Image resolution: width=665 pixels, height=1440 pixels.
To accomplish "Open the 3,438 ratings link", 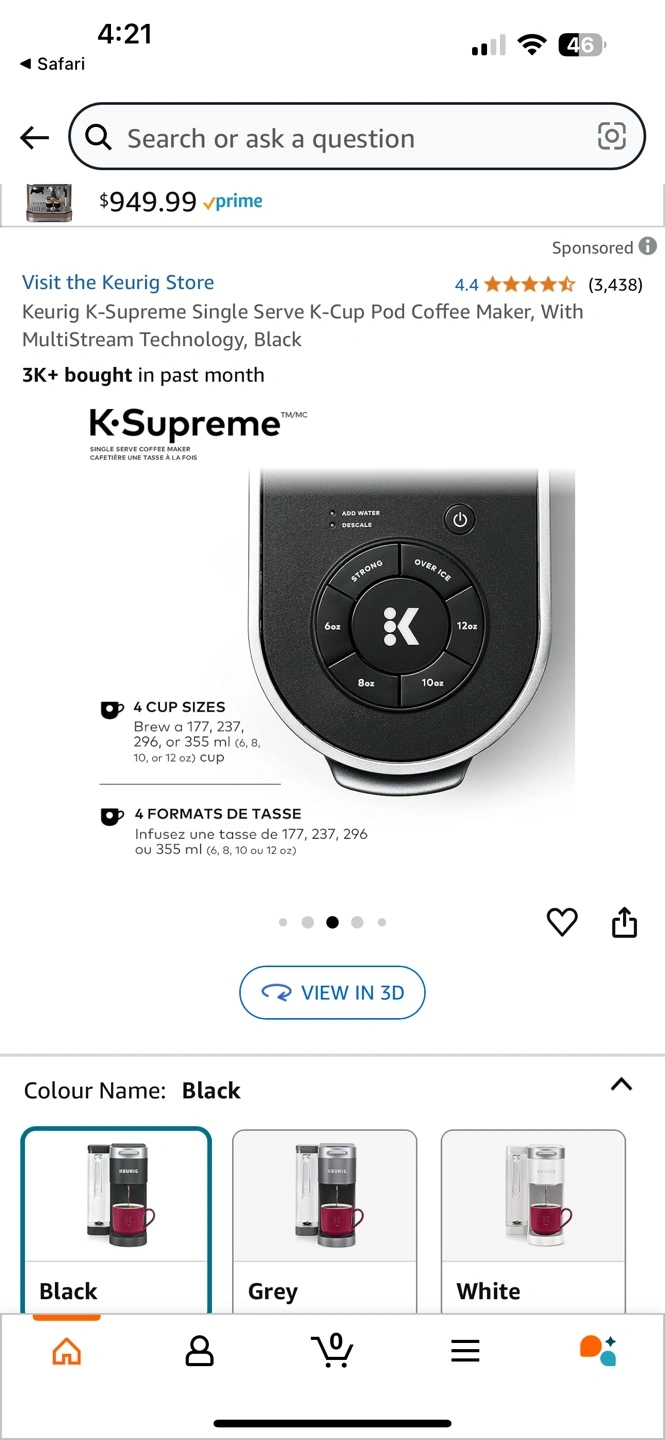I will (615, 284).
